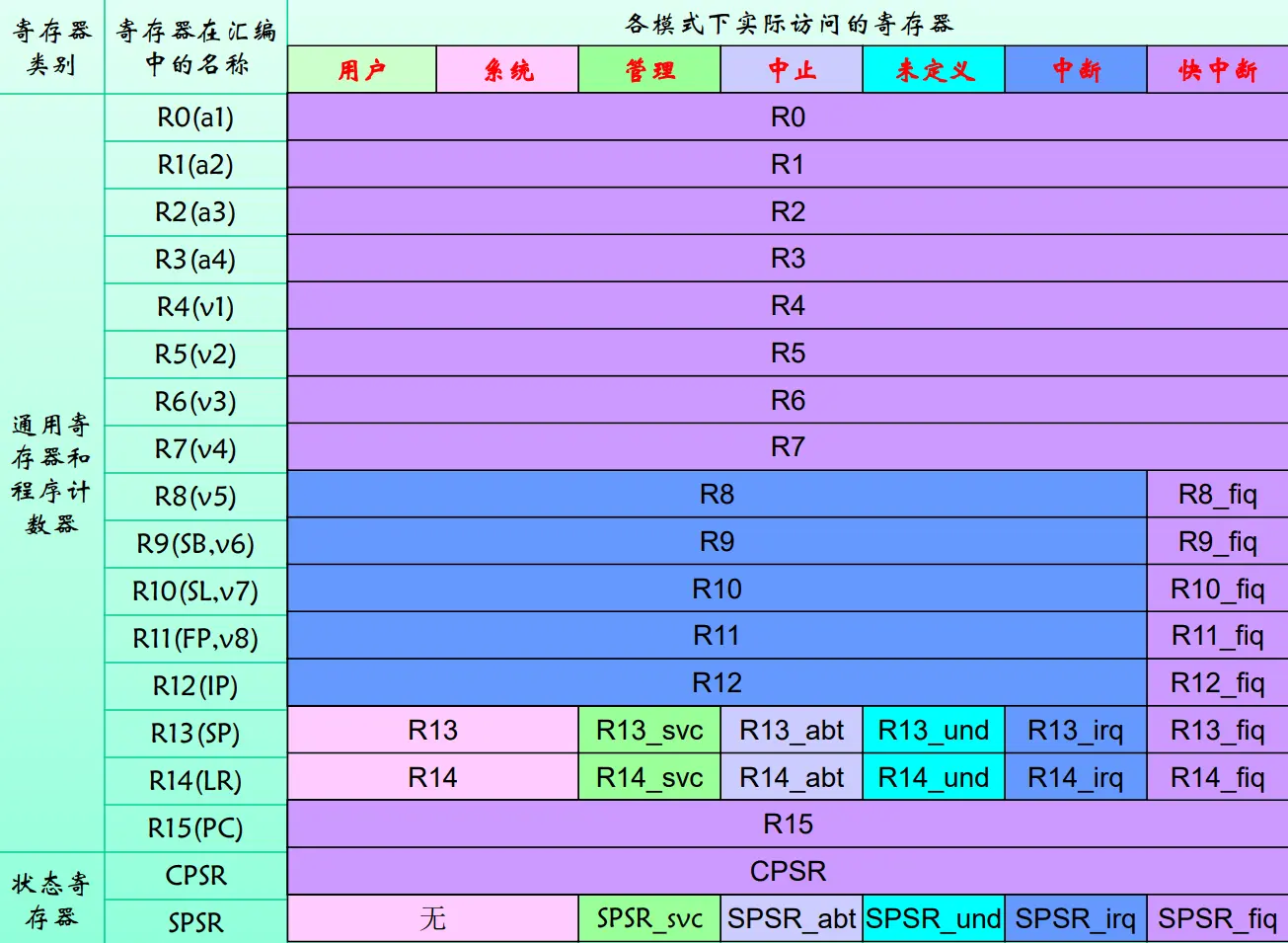Screen dimensions: 1288x943
Task: Click the R14_svc cell
Action: tap(649, 777)
